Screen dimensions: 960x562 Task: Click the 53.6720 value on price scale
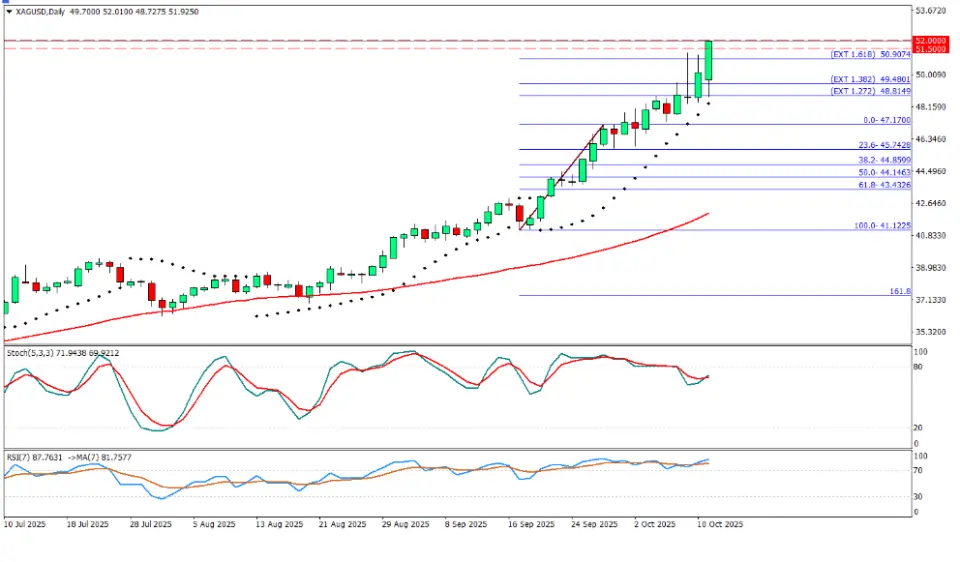(x=930, y=11)
